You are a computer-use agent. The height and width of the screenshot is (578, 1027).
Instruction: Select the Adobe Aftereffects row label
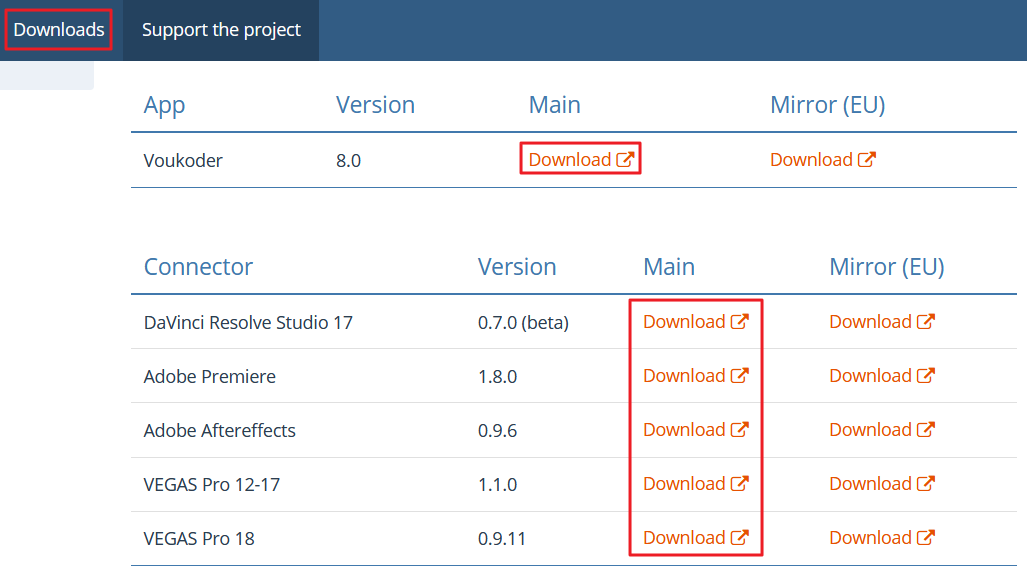pos(219,431)
